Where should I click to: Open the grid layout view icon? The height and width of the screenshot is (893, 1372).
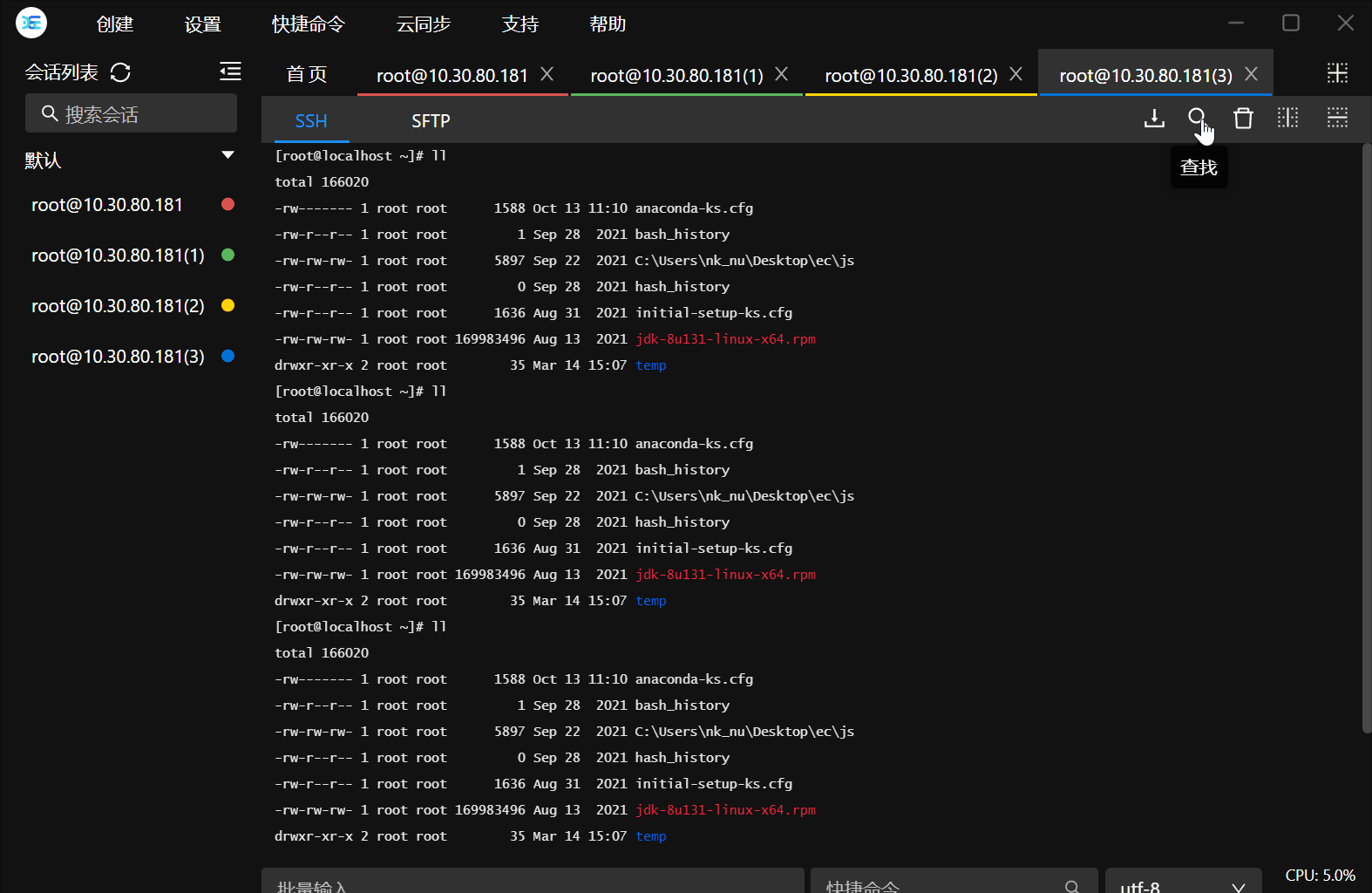click(1337, 72)
